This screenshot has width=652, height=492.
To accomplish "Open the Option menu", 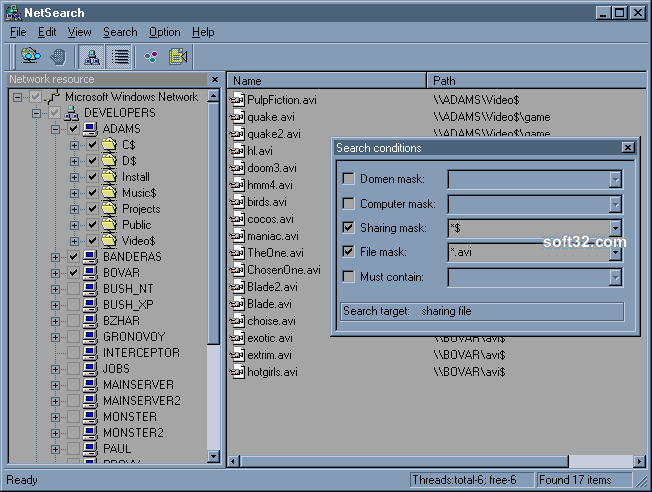I will 165,32.
